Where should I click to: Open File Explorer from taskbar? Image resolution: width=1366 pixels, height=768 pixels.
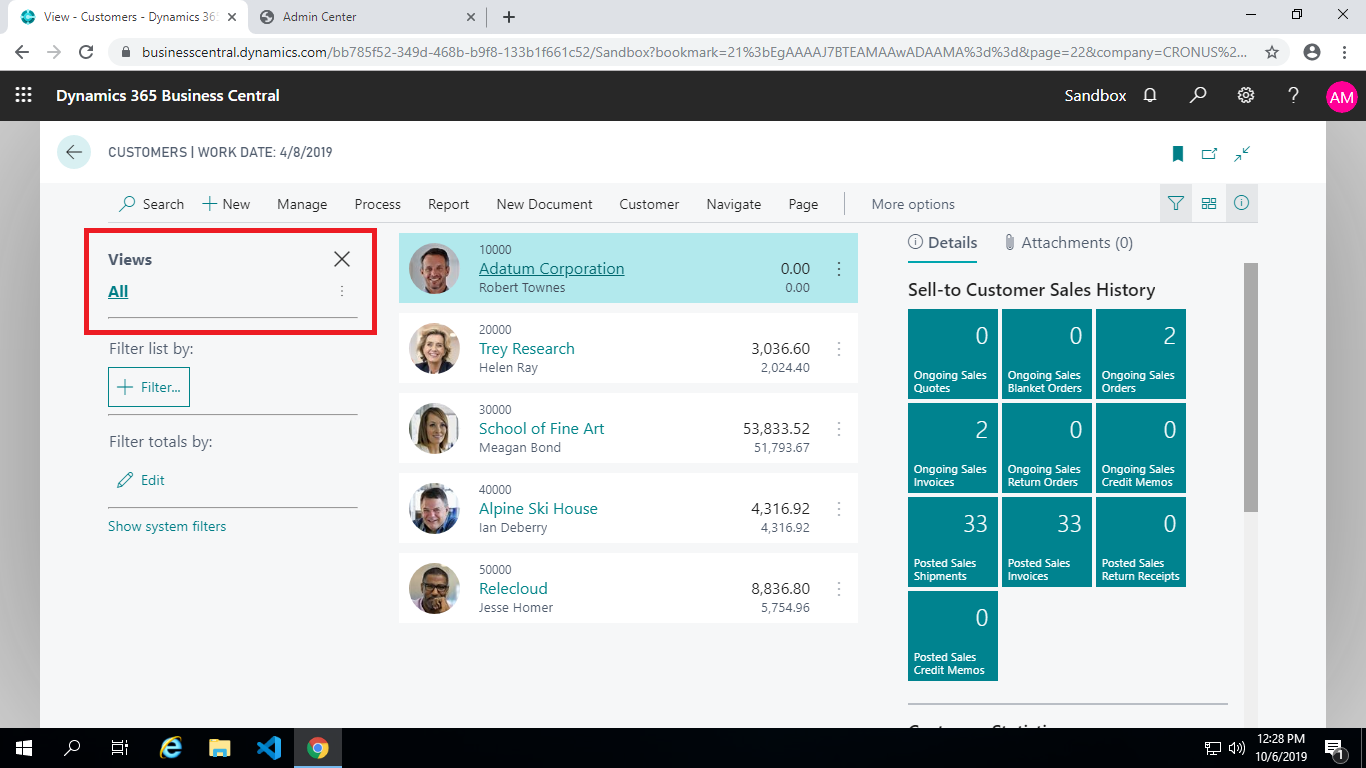(x=220, y=747)
